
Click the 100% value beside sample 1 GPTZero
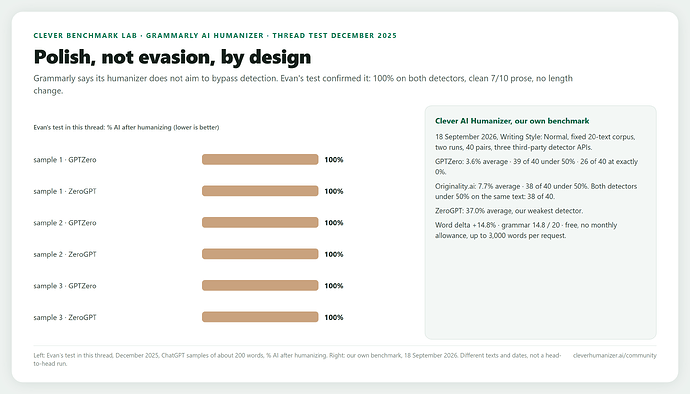pyautogui.click(x=334, y=160)
